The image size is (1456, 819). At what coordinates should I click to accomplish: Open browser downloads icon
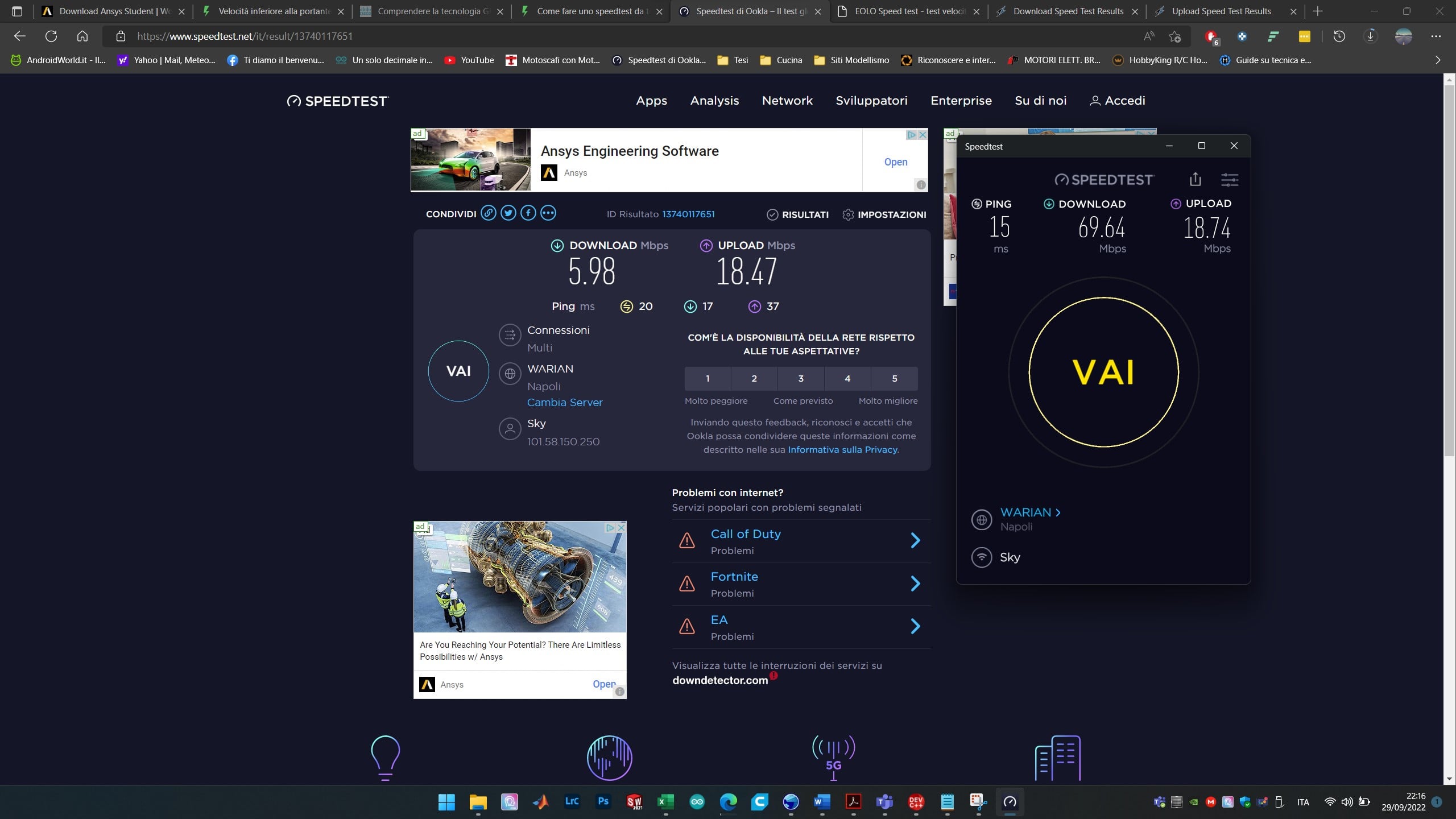tap(1371, 36)
